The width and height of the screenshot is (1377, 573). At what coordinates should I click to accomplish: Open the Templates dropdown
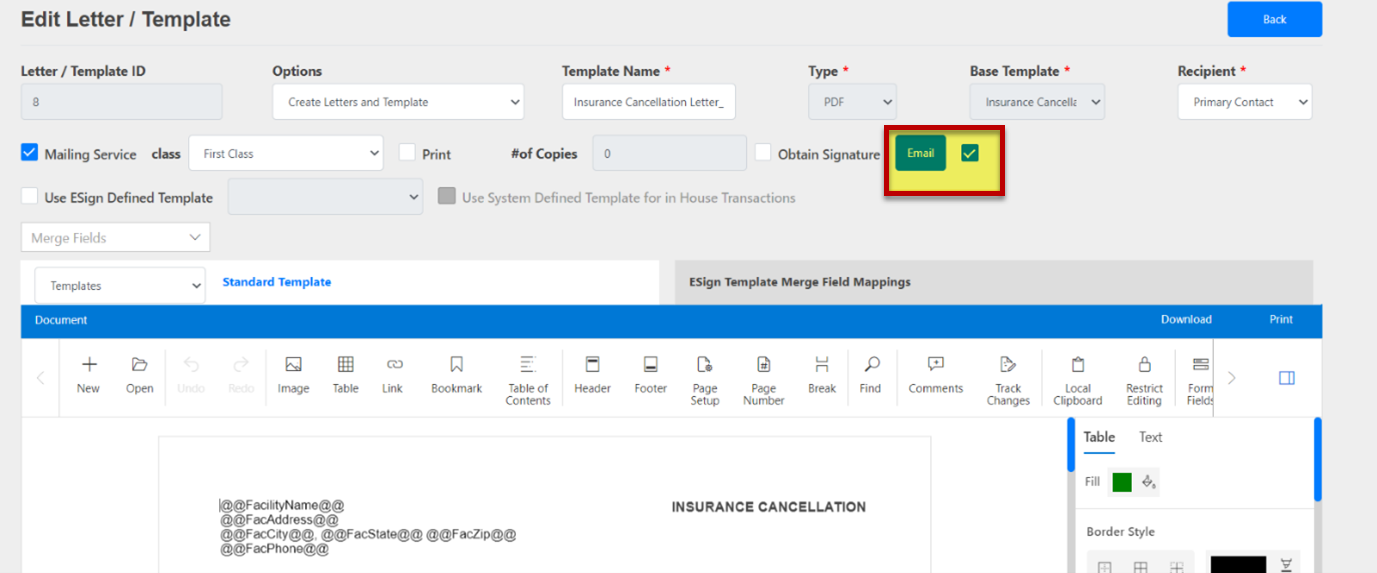120,285
